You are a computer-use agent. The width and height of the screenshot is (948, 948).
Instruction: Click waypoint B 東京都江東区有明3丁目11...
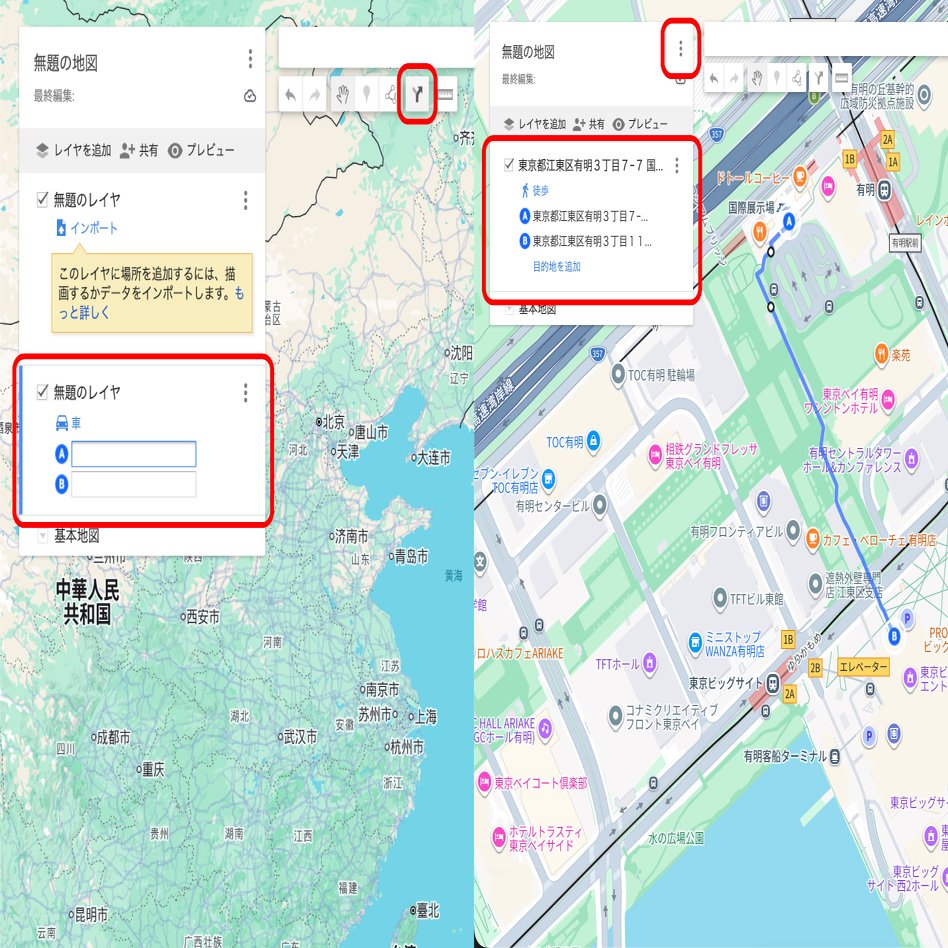click(x=592, y=241)
